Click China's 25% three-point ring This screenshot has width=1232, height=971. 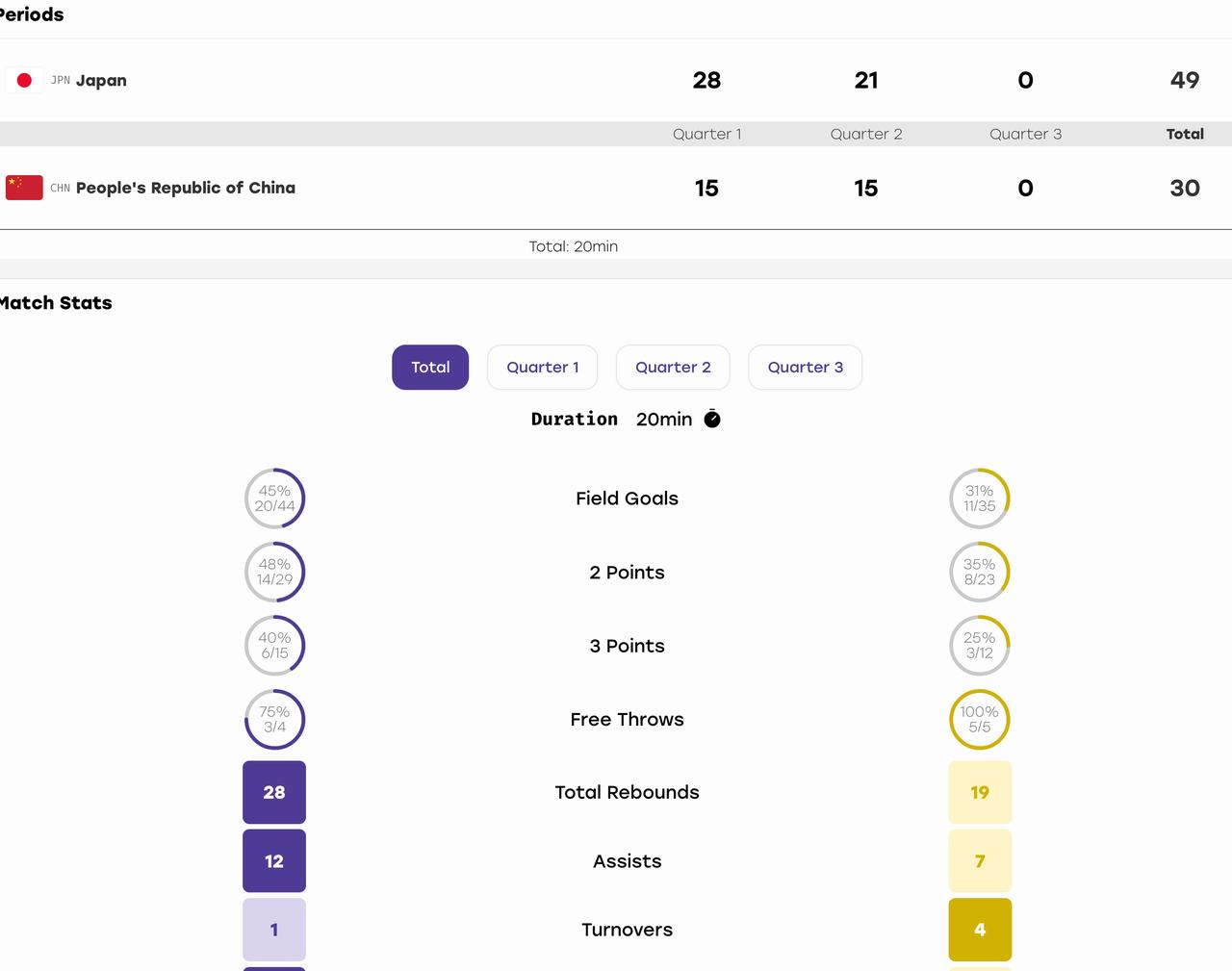(980, 646)
